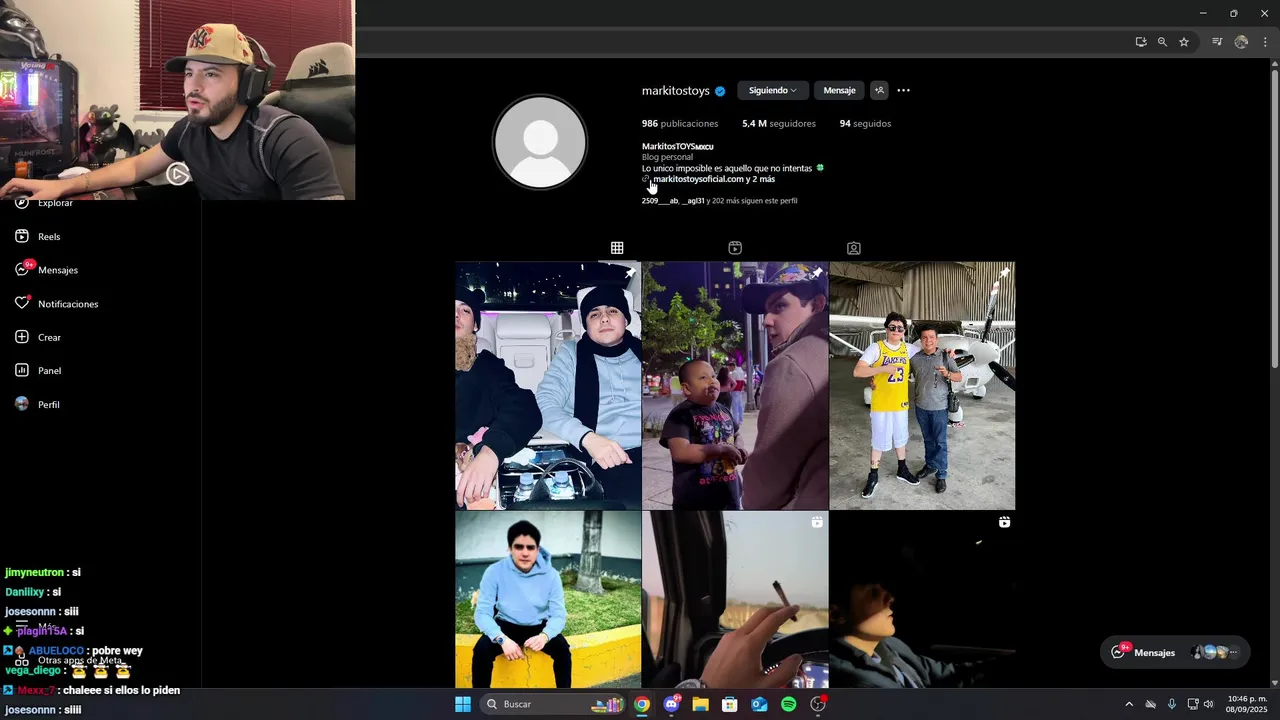Image resolution: width=1280 pixels, height=720 pixels.
Task: Open OBS Studio on the taskbar
Action: [x=818, y=704]
